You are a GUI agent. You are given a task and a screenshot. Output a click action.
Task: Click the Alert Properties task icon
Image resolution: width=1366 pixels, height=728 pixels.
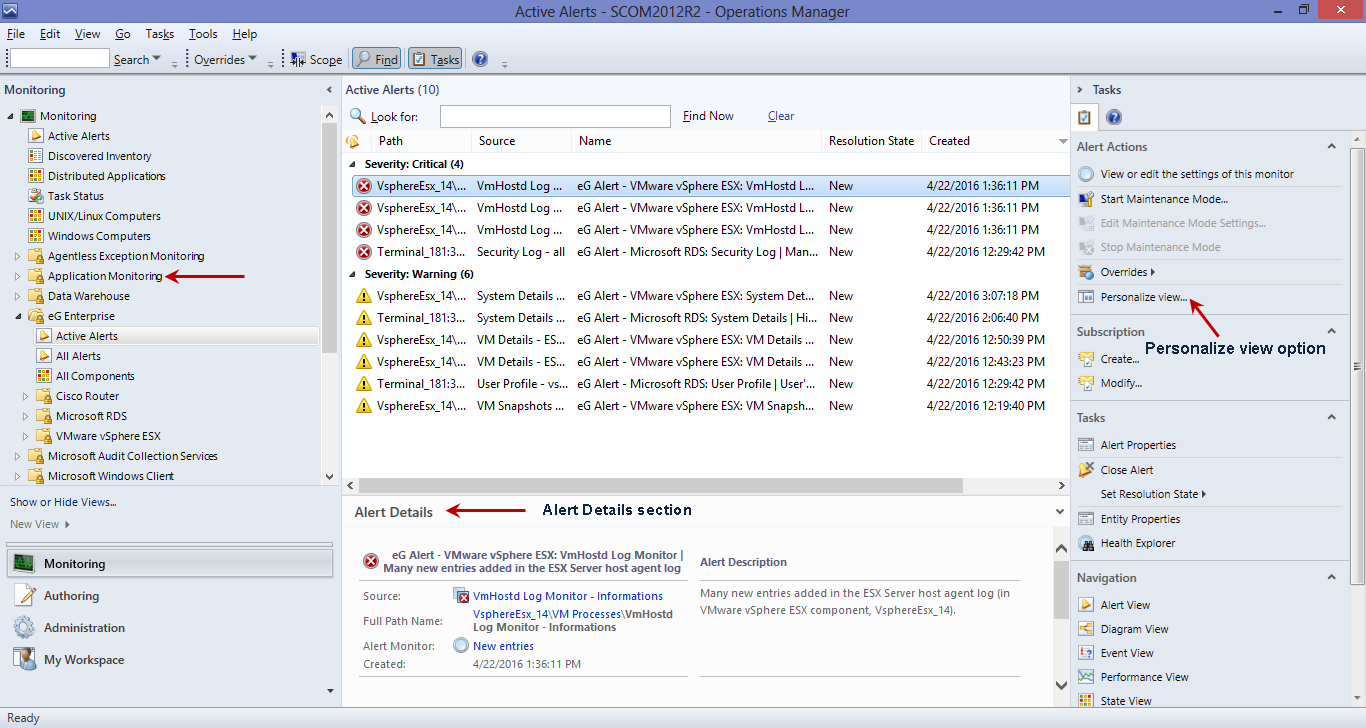1086,445
